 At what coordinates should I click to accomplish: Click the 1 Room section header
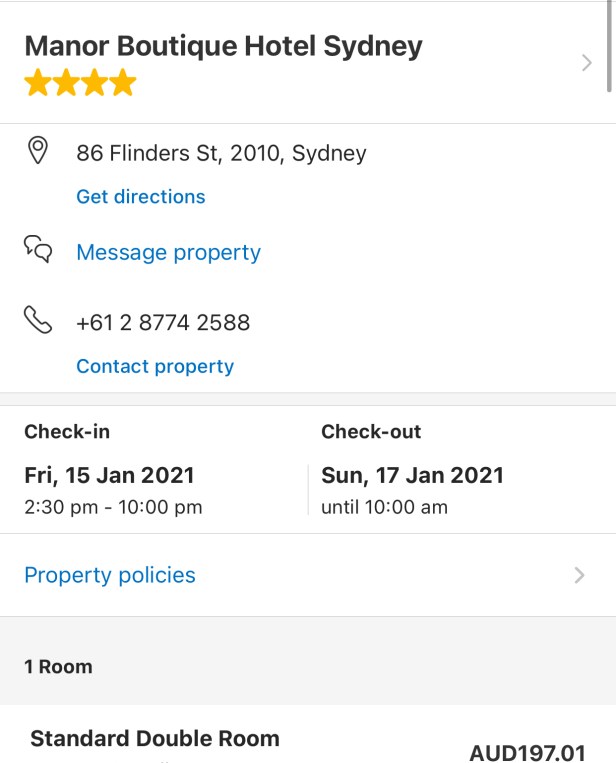[x=58, y=667]
